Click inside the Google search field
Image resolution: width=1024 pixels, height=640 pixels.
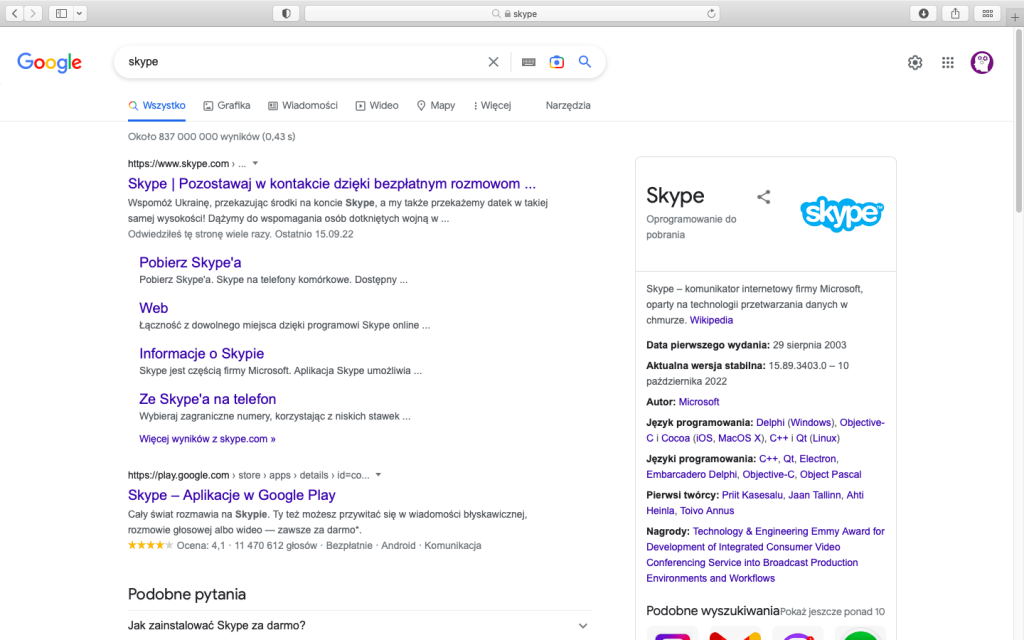[300, 62]
